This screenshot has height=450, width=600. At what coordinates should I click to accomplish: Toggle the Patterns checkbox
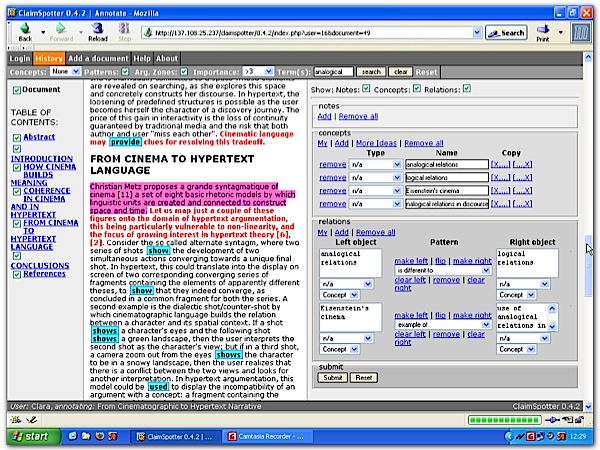point(125,72)
